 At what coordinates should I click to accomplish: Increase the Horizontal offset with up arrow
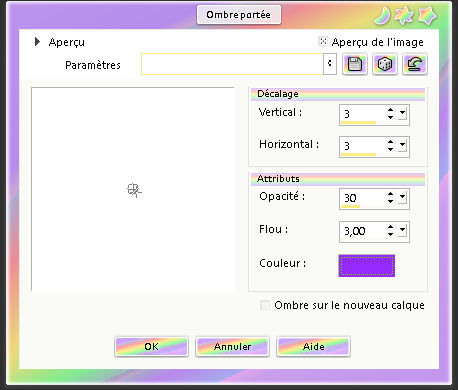point(390,142)
